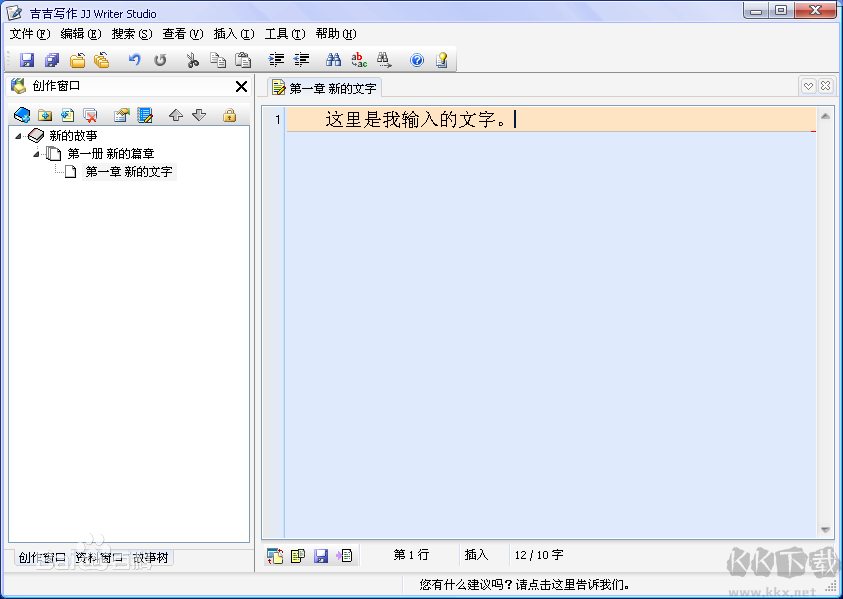Collapse the 新的故事 tree node
843x599 pixels.
click(18, 136)
